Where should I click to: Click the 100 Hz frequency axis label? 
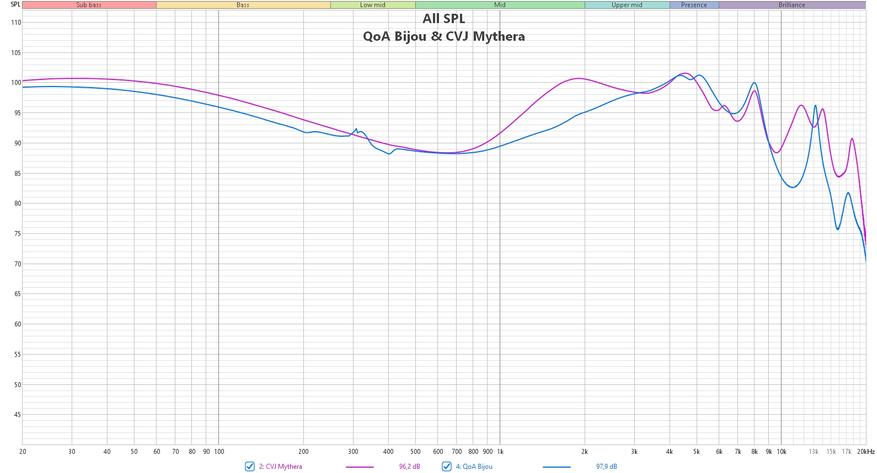coord(219,451)
